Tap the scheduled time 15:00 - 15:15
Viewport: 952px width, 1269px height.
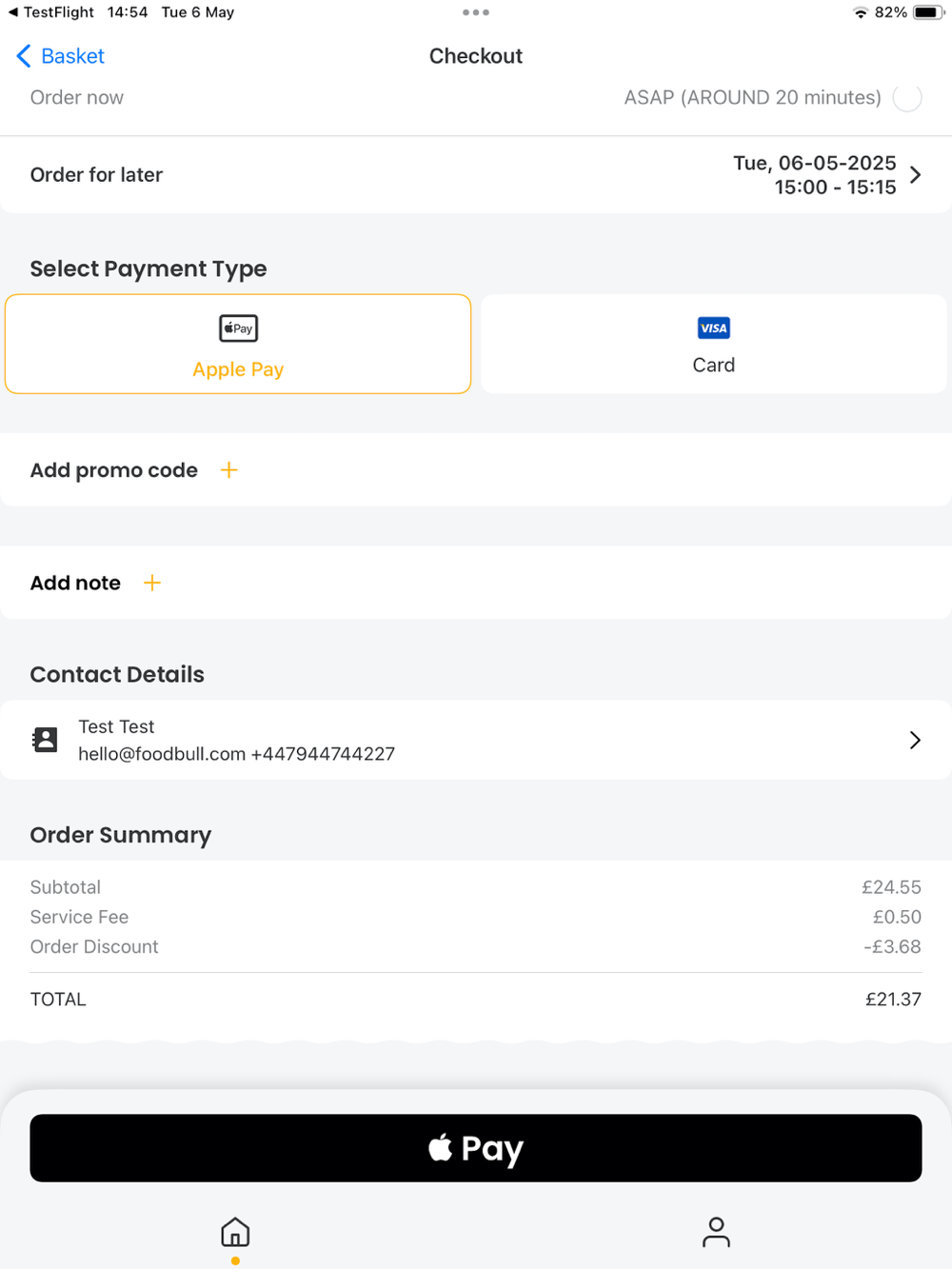click(x=835, y=188)
